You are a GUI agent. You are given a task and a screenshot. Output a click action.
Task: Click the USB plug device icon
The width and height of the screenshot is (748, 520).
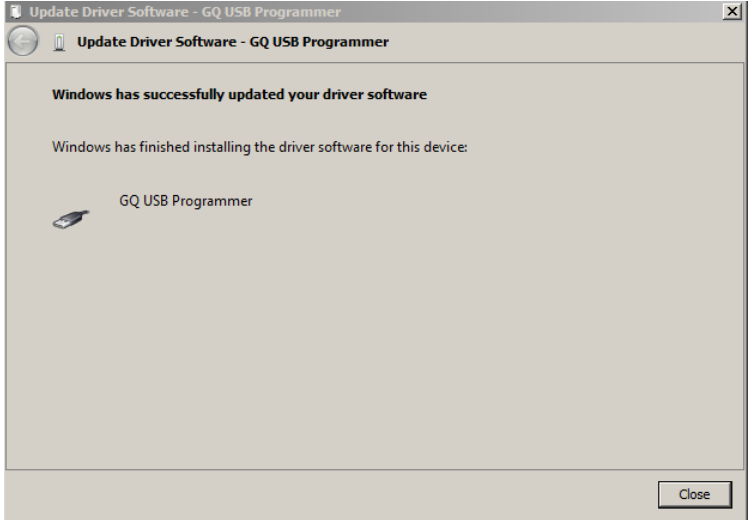71,219
